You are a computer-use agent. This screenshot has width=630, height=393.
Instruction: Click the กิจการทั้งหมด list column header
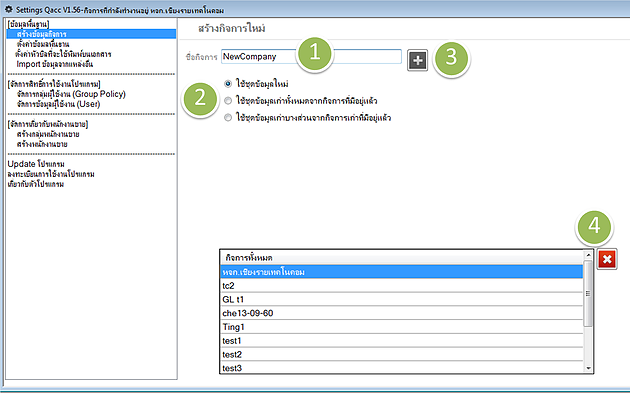tap(401, 258)
